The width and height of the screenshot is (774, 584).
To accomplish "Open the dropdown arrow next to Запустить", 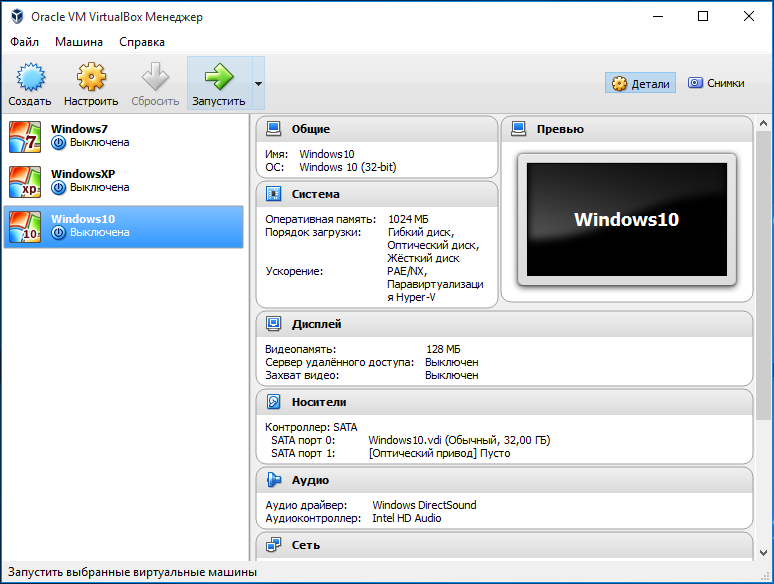I will pyautogui.click(x=258, y=83).
